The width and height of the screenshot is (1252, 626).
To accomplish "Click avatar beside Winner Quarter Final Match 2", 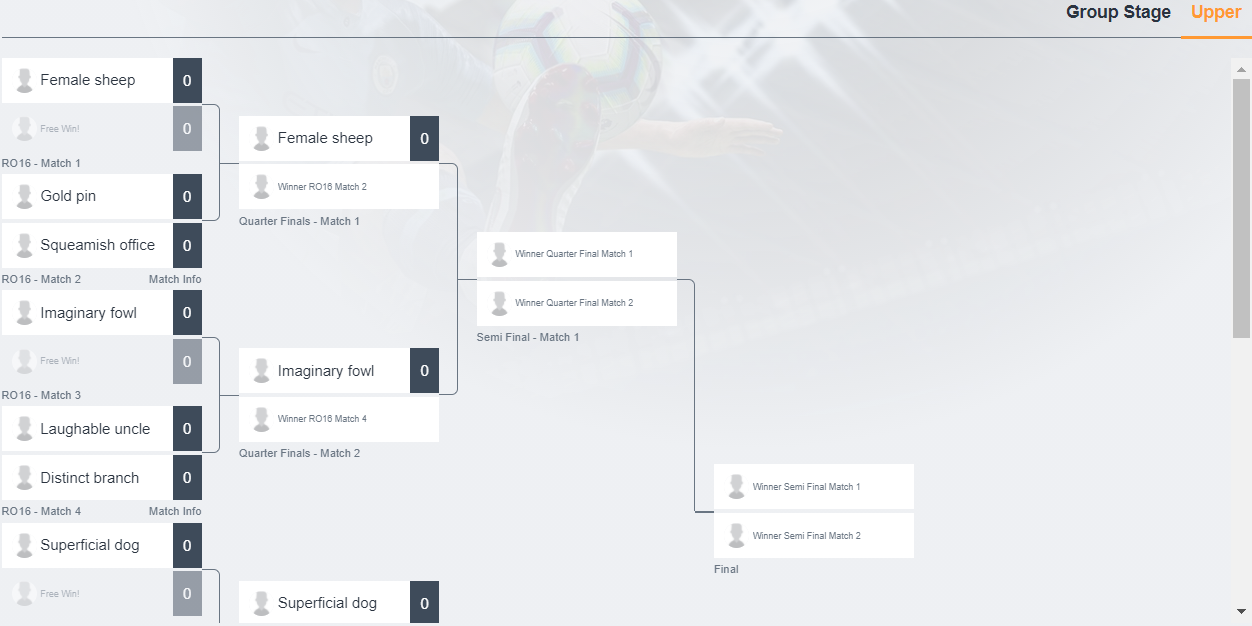I will 500,303.
